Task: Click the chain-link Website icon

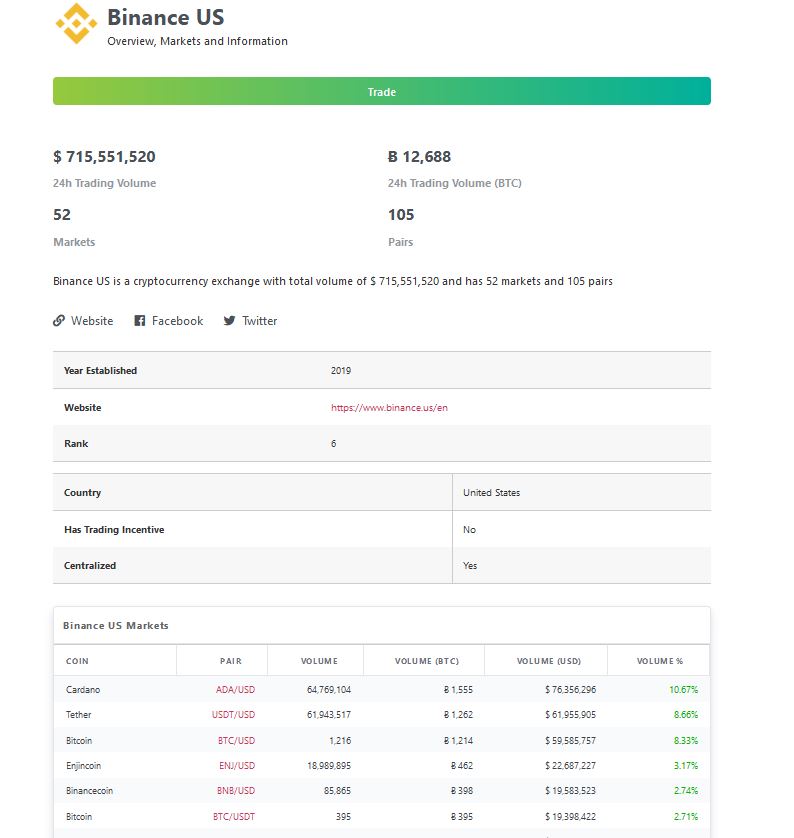Action: pos(59,321)
